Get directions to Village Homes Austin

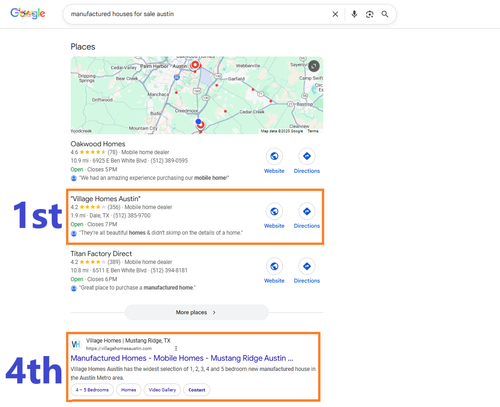pos(307,211)
